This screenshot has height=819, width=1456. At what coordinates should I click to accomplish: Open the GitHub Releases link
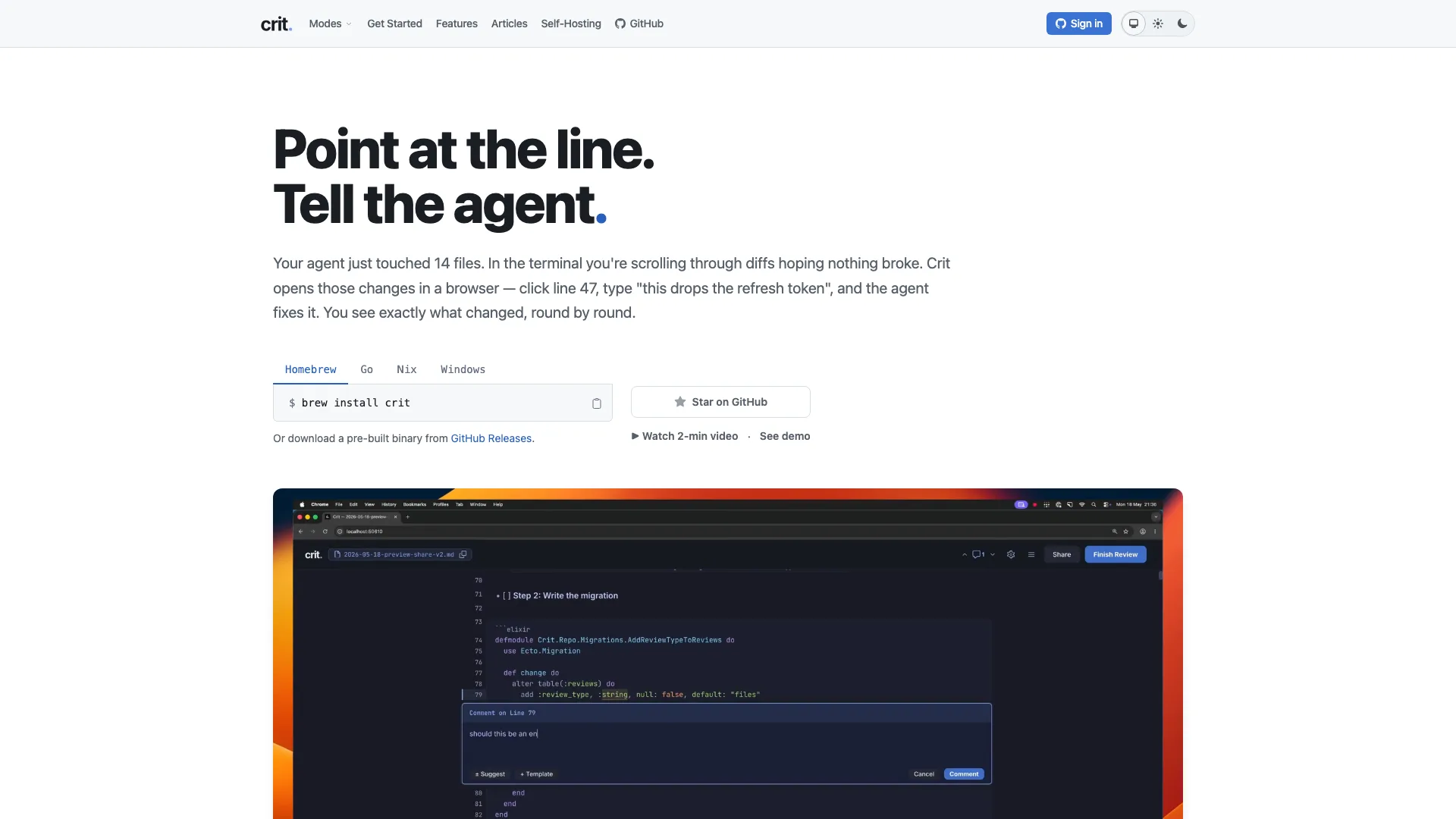pyautogui.click(x=491, y=438)
